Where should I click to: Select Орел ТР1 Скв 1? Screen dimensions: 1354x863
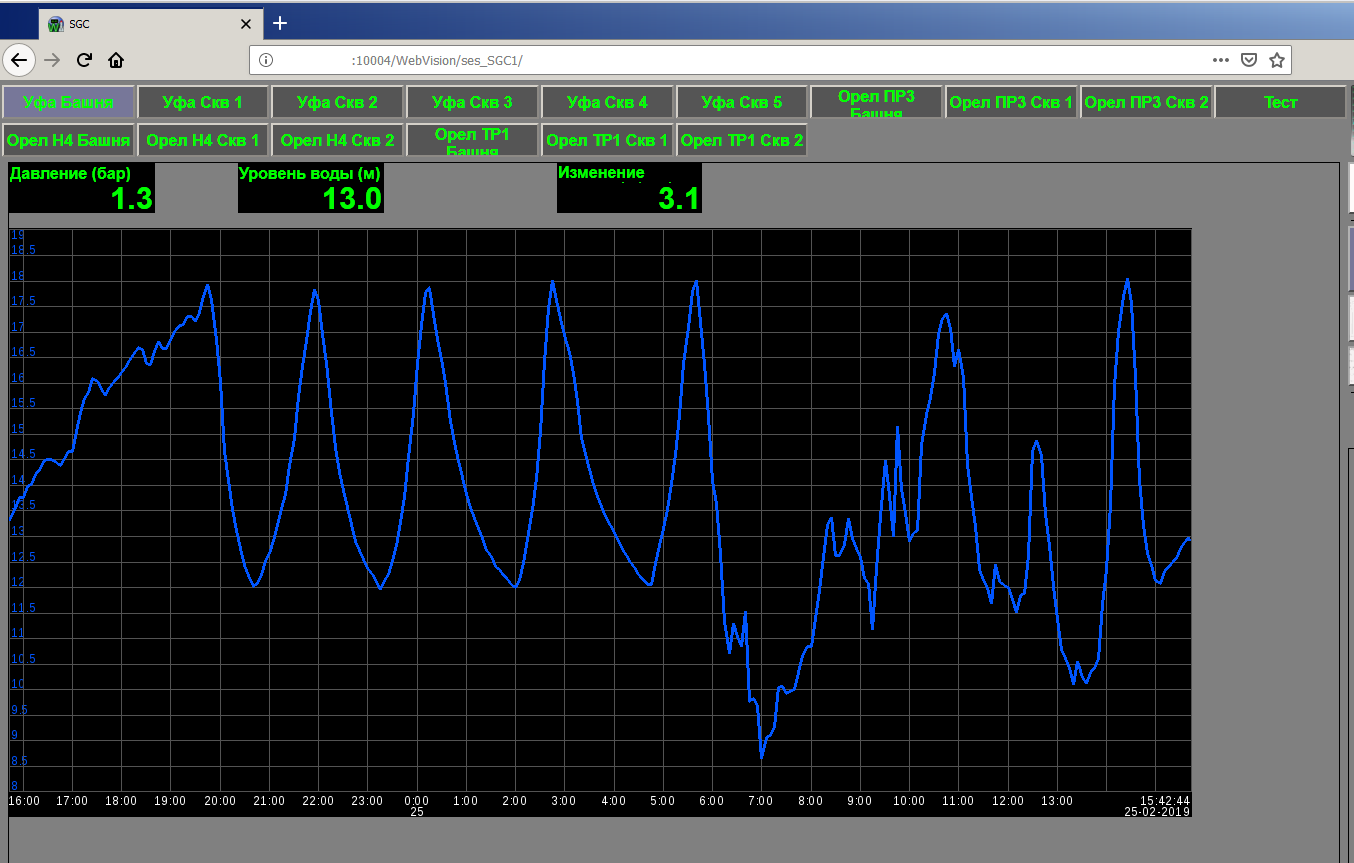coord(607,140)
